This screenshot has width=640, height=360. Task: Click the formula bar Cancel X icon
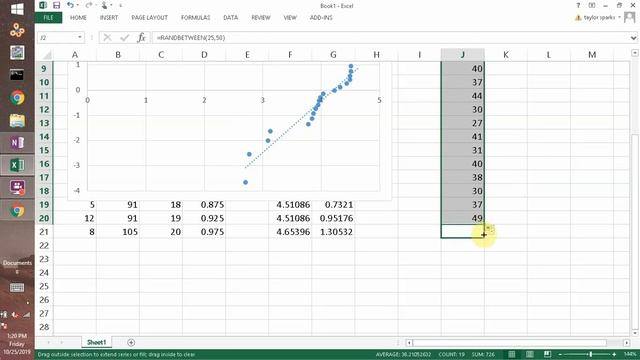pos(107,38)
